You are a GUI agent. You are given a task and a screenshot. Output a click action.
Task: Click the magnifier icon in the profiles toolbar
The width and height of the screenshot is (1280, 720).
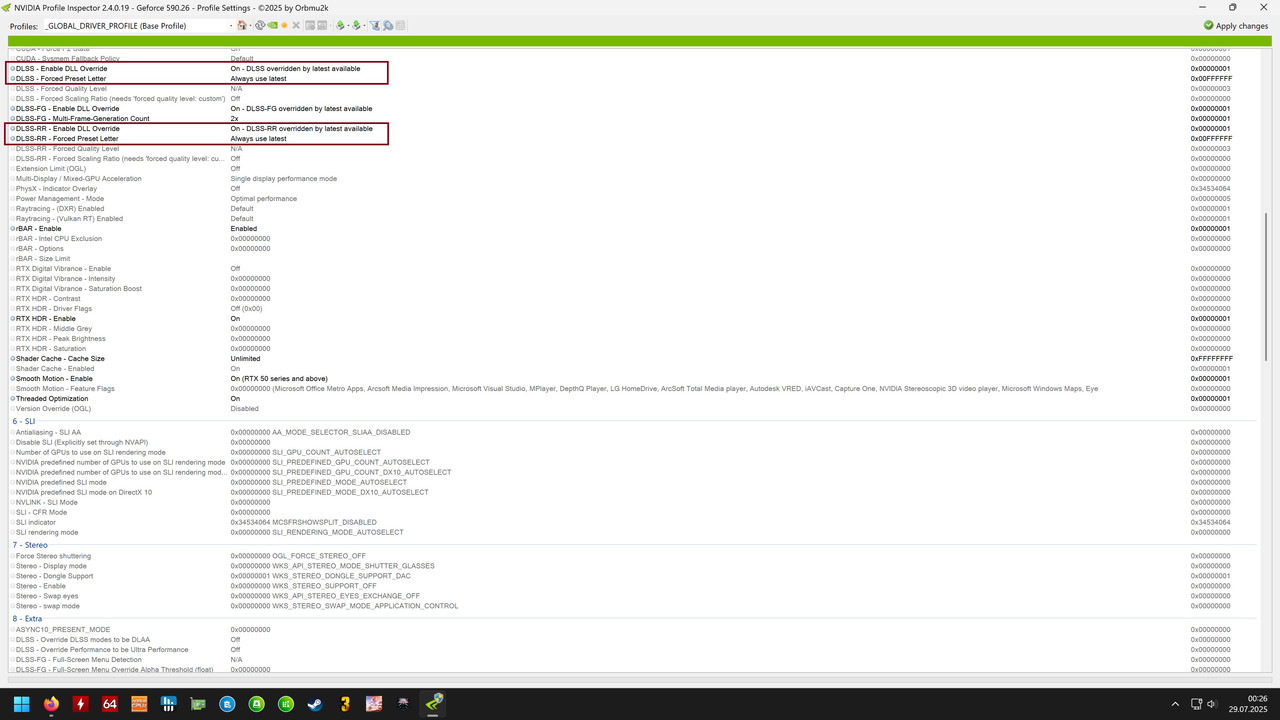pos(388,25)
